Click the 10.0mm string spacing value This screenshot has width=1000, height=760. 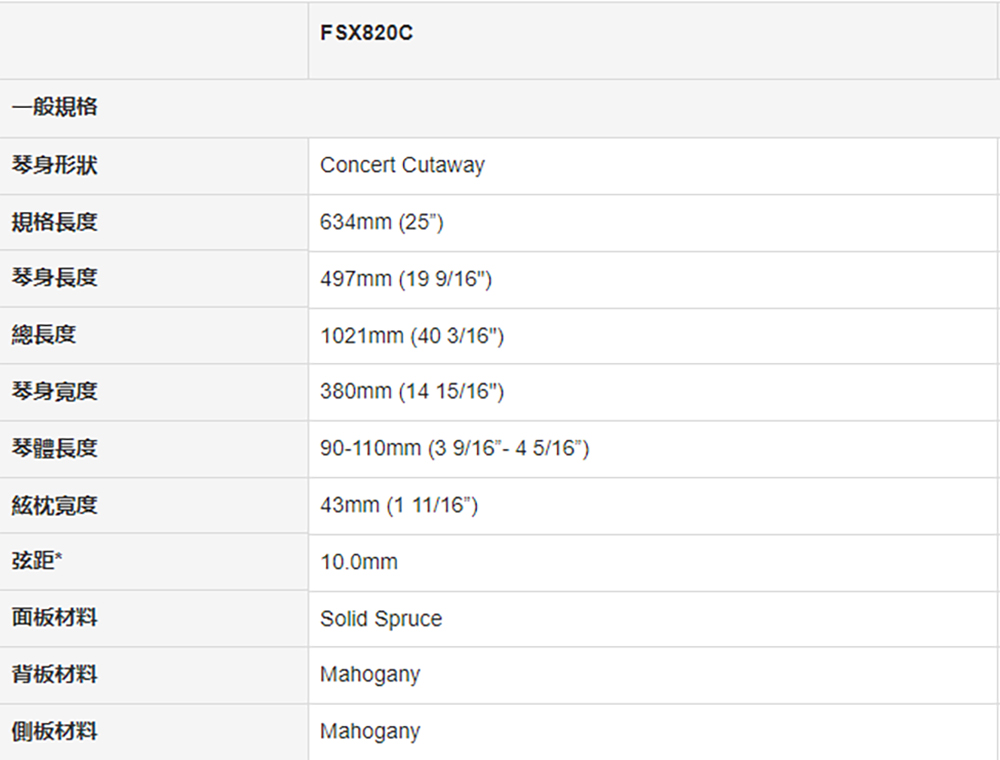click(359, 562)
